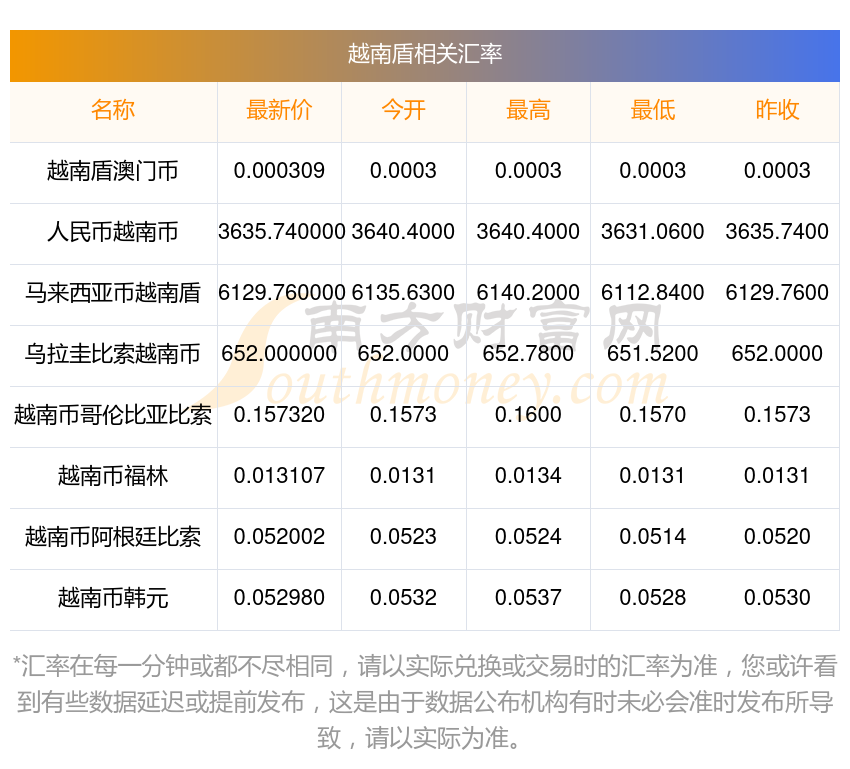The width and height of the screenshot is (850, 769).
Task: Click the value 0.0532
Action: pyautogui.click(x=403, y=597)
